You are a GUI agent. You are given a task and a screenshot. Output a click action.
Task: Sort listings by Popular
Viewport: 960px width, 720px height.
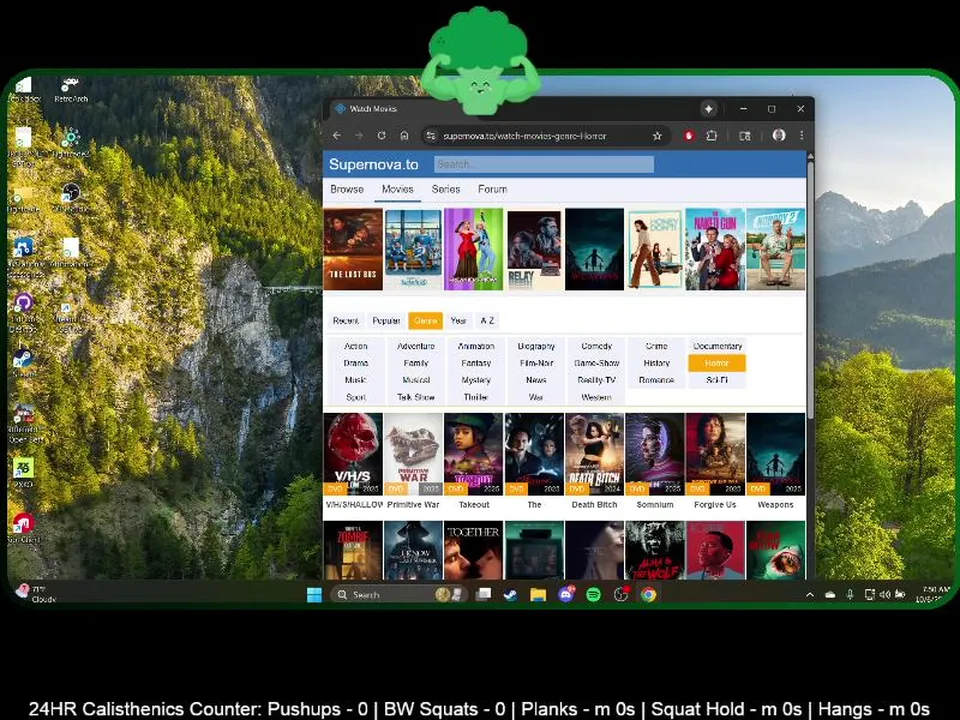(386, 321)
